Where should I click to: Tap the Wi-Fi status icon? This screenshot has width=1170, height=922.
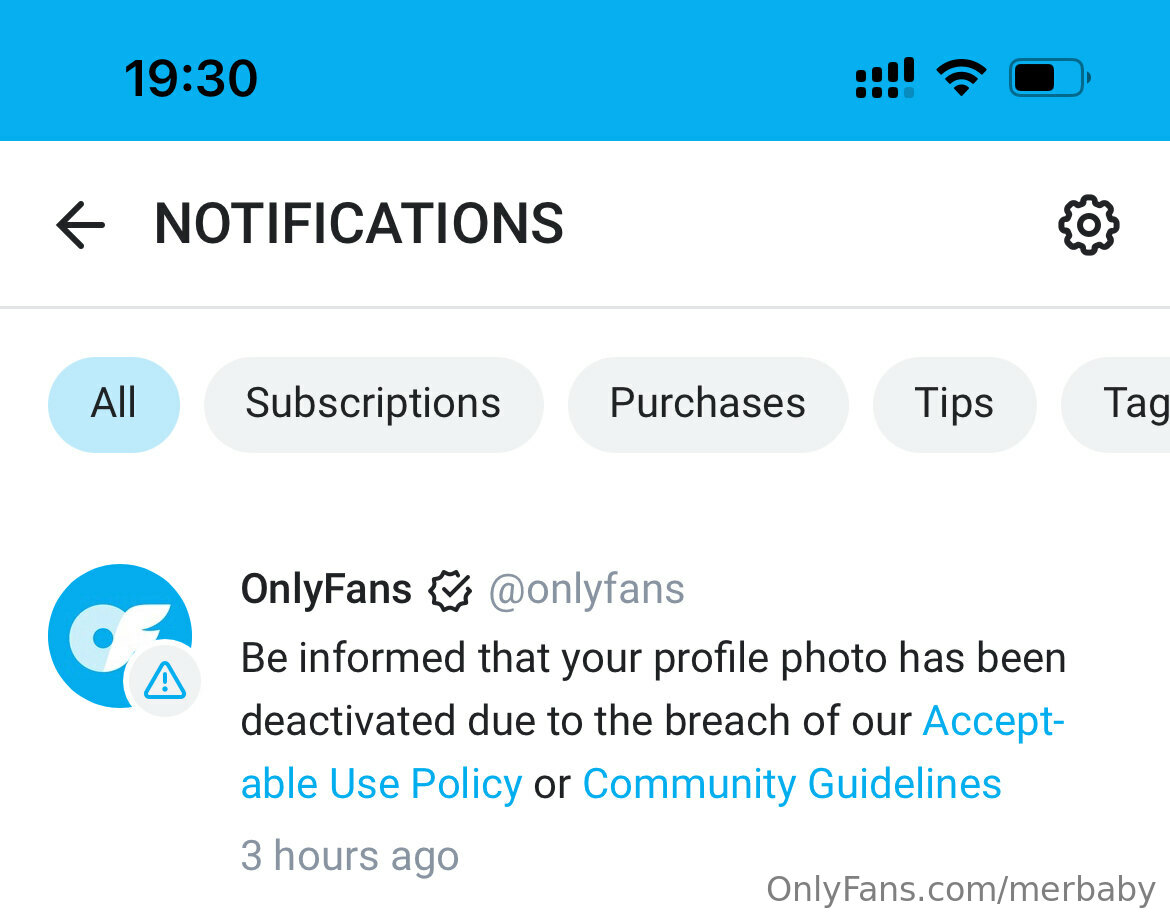tap(961, 78)
